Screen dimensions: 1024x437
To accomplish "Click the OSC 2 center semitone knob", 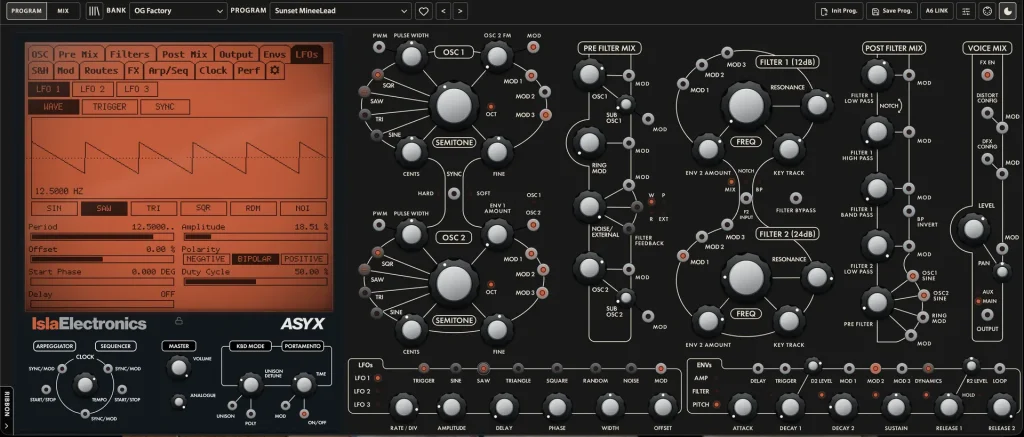I will [454, 283].
